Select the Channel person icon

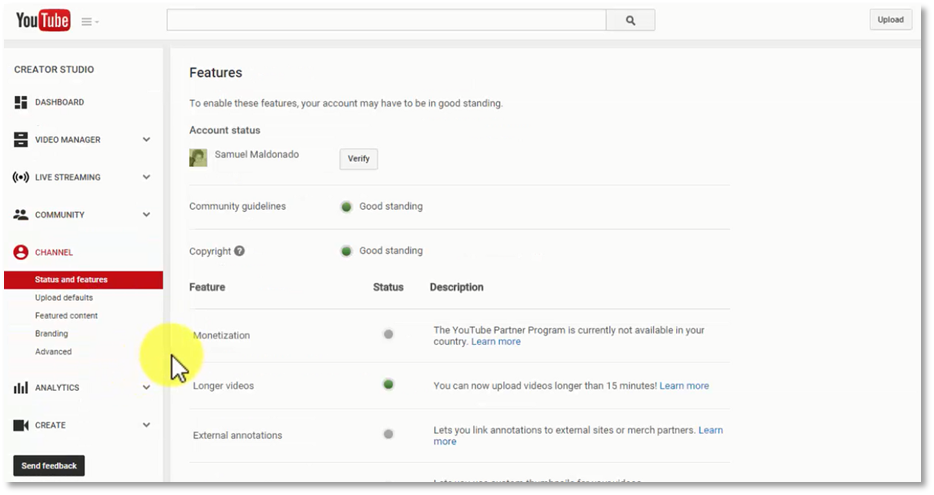[x=21, y=252]
